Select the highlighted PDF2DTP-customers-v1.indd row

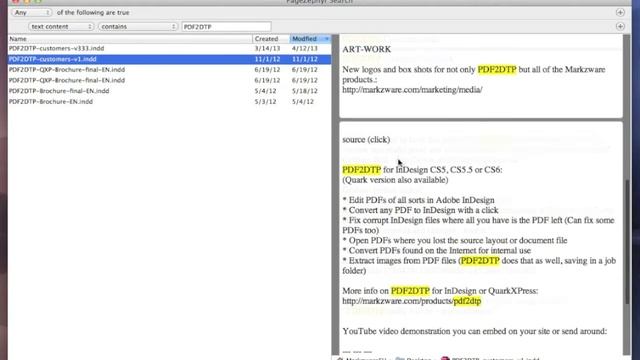coord(169,59)
